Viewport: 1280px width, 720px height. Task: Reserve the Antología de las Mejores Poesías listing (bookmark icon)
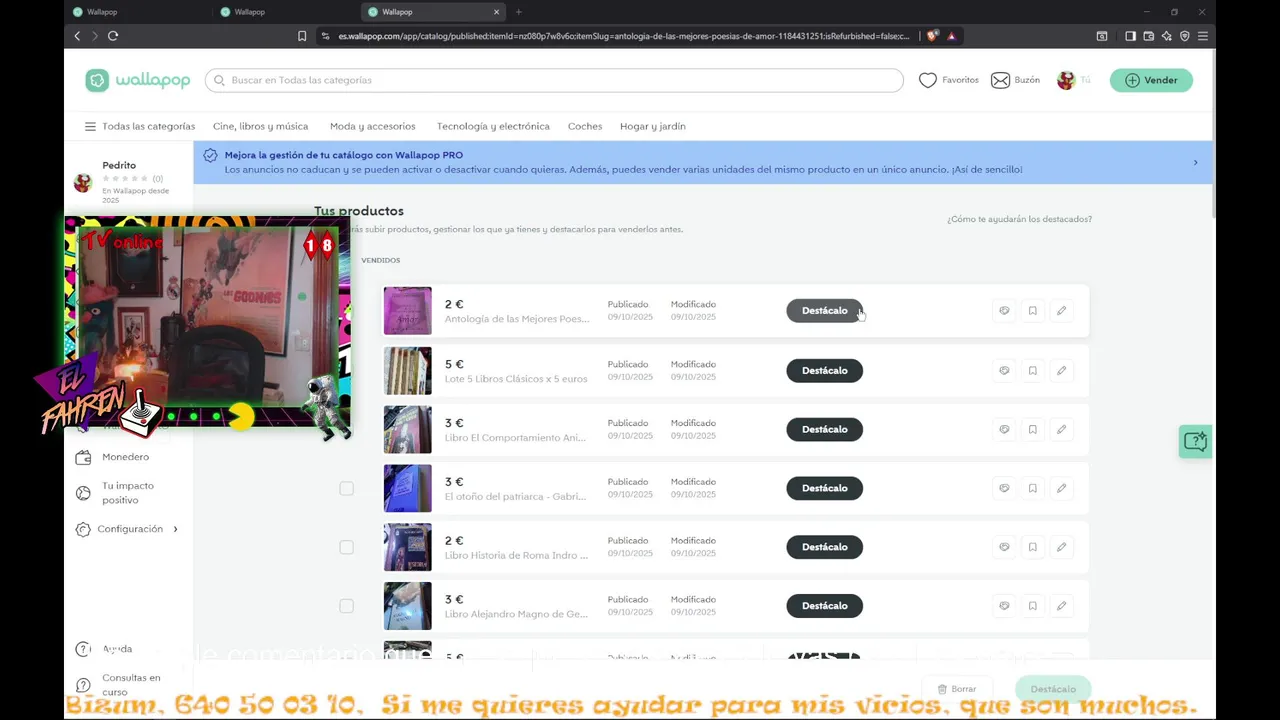[x=1033, y=311]
